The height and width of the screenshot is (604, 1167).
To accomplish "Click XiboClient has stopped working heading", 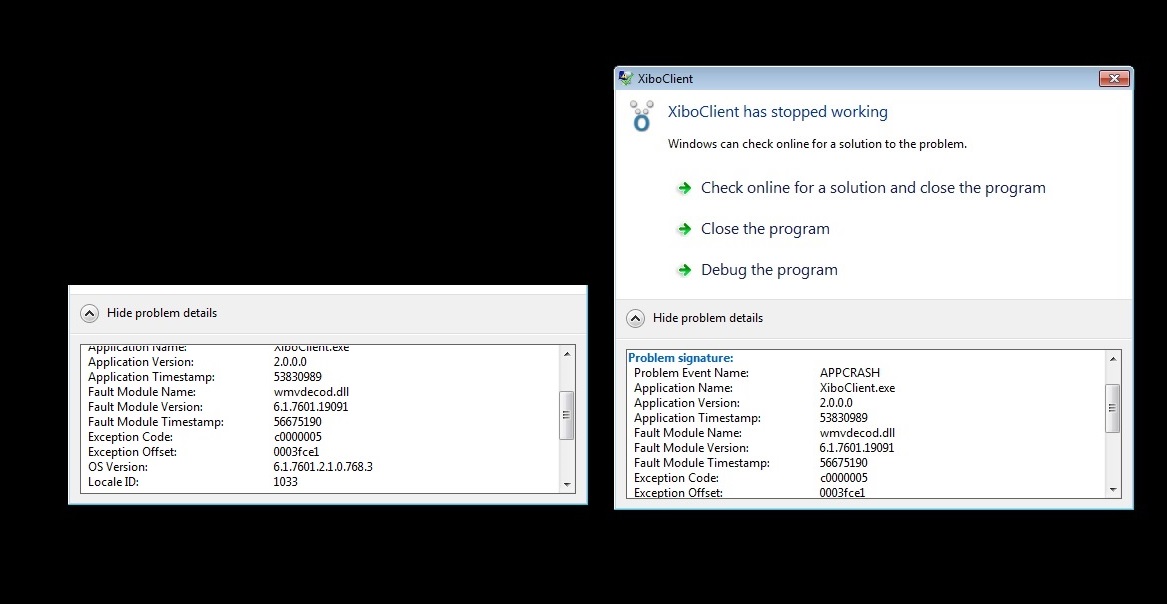I will [778, 112].
